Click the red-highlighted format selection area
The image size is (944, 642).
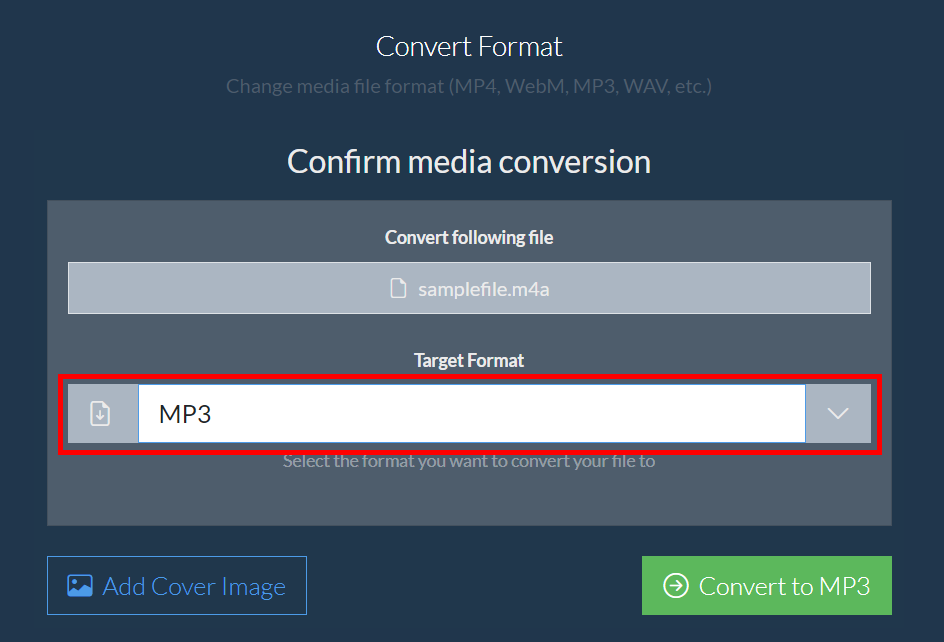point(470,413)
